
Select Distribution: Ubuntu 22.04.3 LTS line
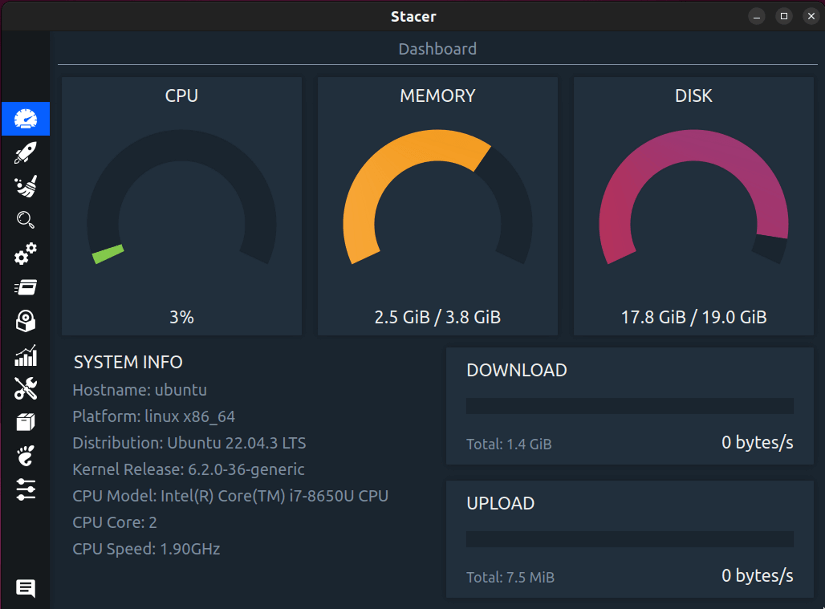189,443
